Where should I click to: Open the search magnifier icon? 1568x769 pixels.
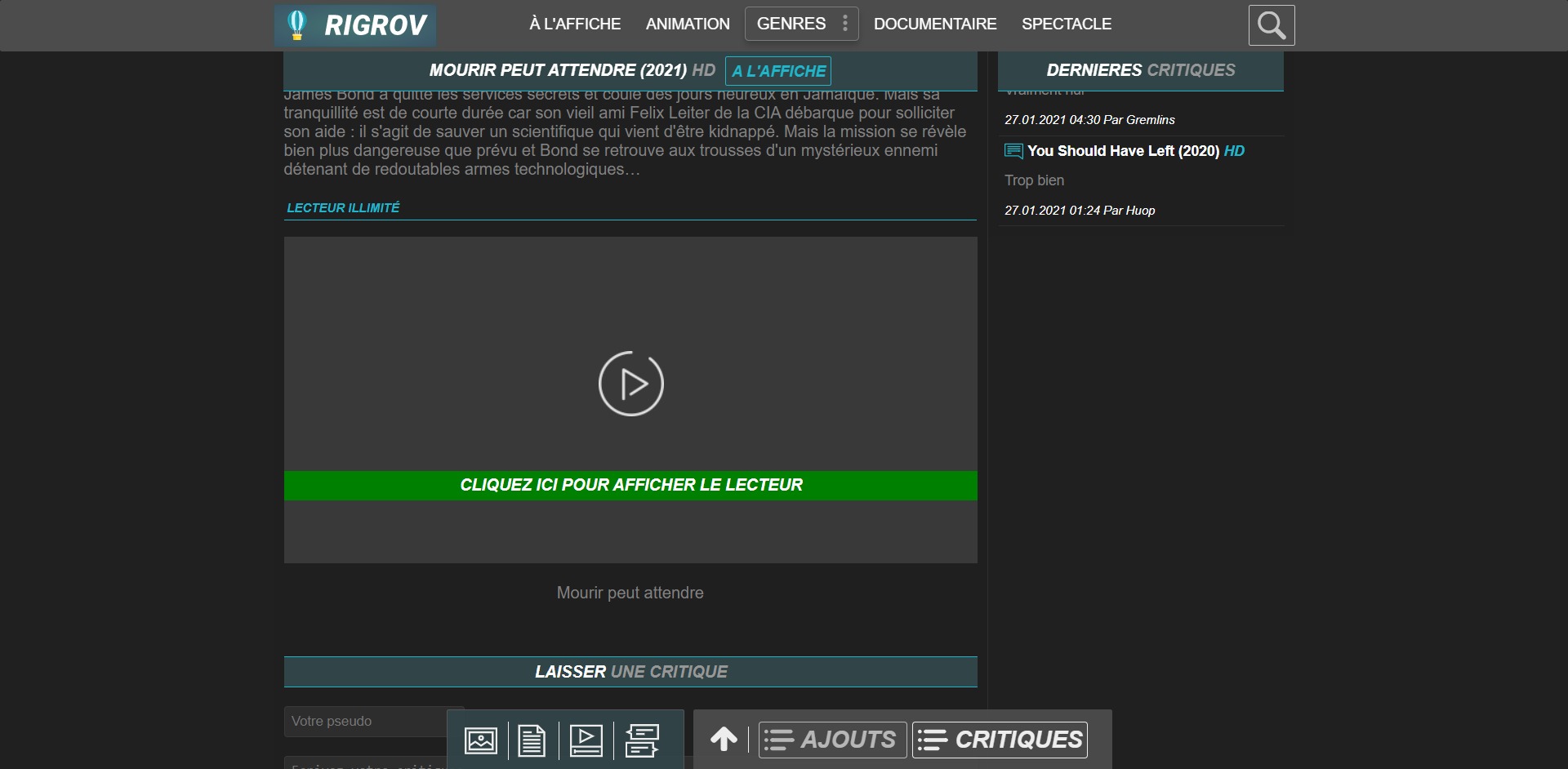tap(1272, 25)
